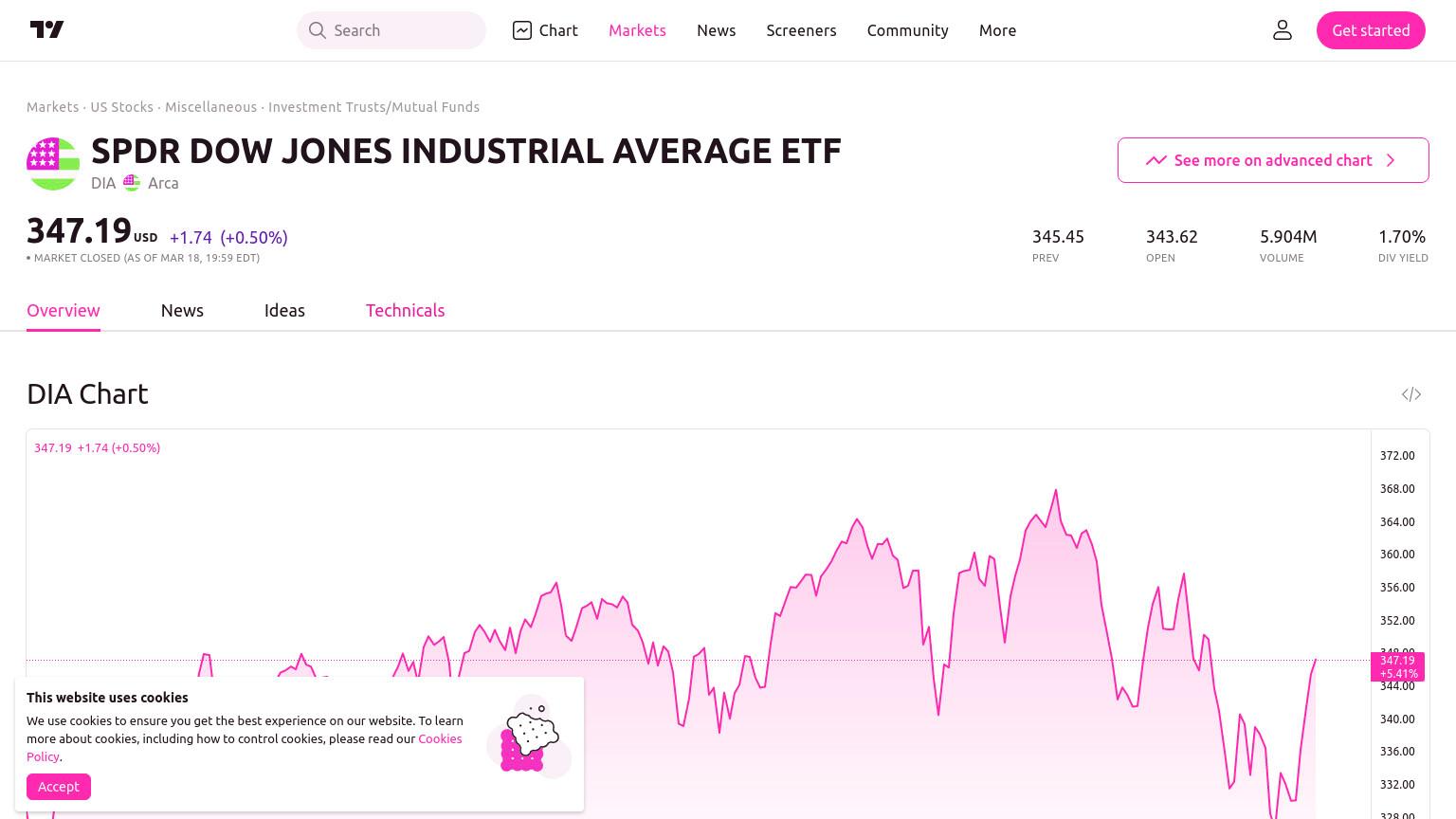The image size is (1456, 819).
Task: Open the News menu in top navigation
Action: point(716,30)
